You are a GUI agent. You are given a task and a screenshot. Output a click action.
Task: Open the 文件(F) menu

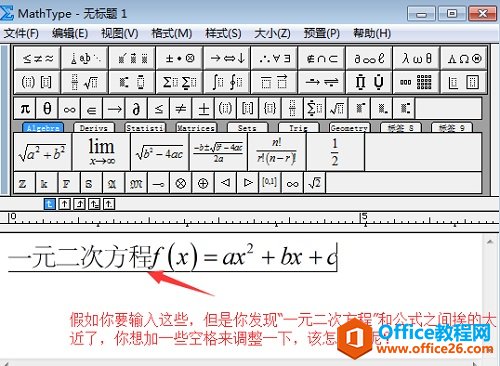(x=21, y=33)
